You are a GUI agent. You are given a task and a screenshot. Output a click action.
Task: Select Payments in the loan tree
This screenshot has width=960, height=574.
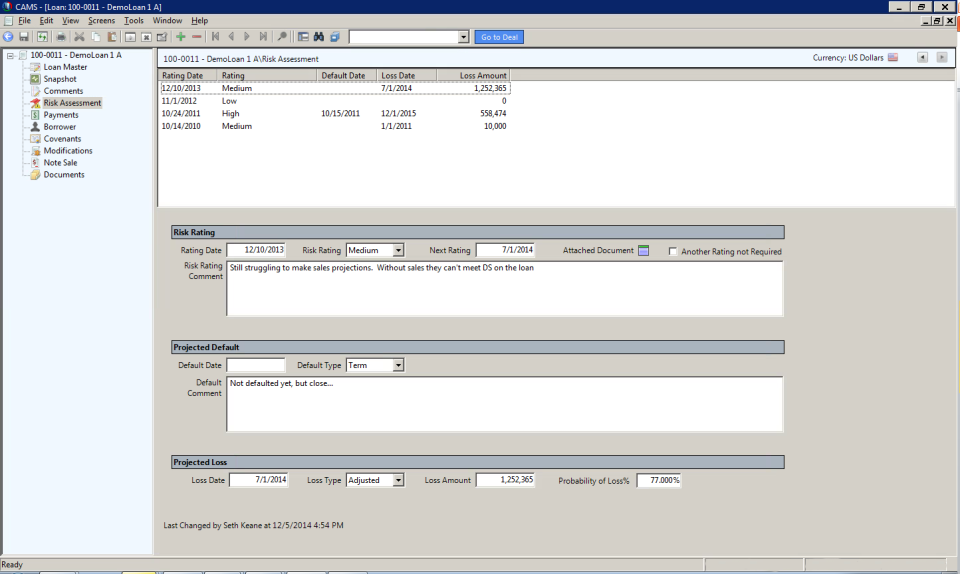60,115
